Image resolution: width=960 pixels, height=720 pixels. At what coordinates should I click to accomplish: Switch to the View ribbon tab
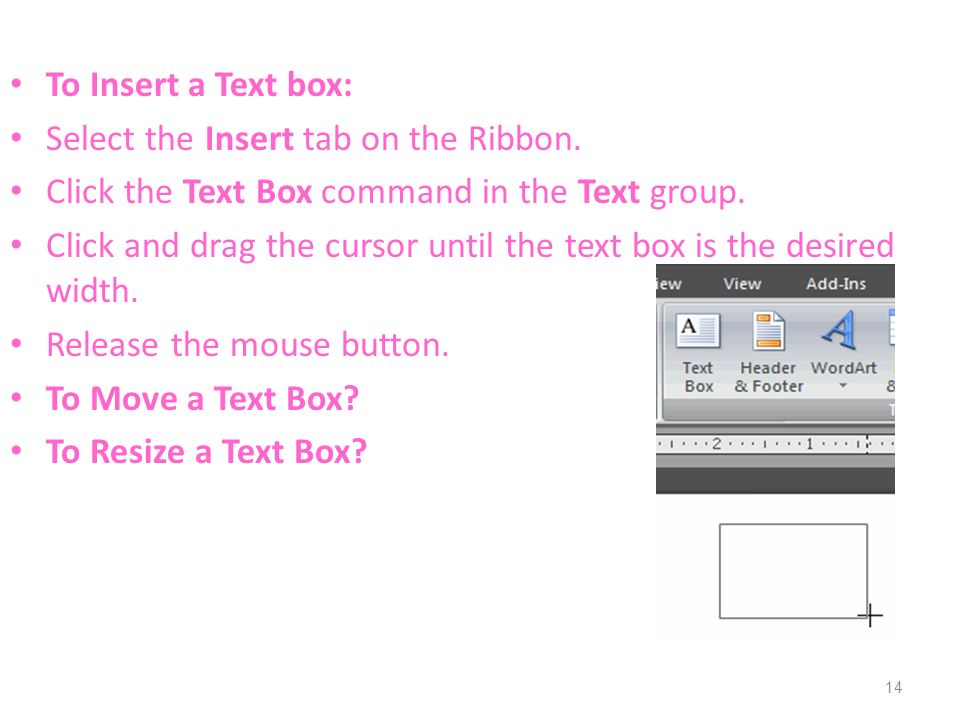742,284
